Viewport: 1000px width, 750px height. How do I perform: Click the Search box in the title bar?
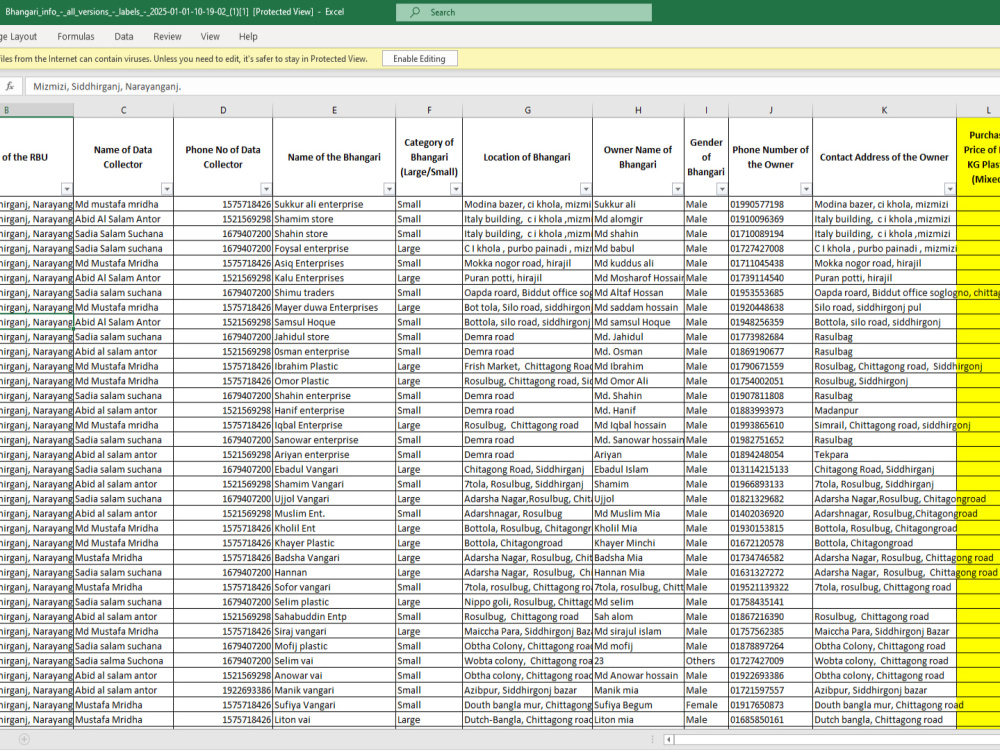524,12
